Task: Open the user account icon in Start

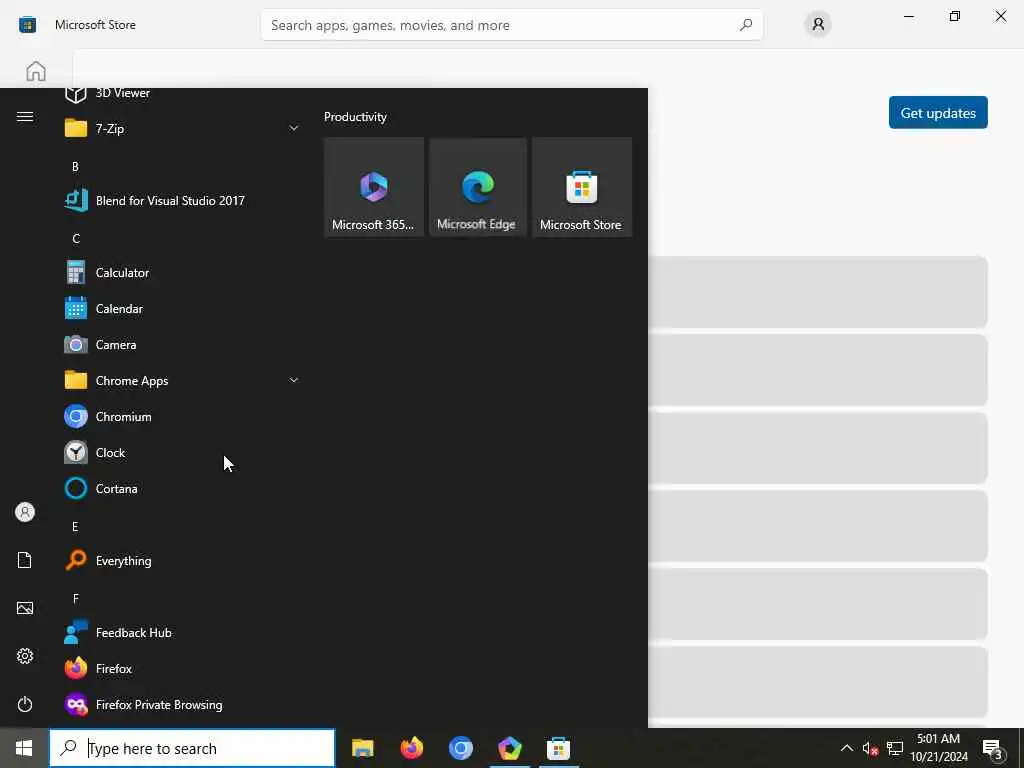Action: tap(25, 512)
